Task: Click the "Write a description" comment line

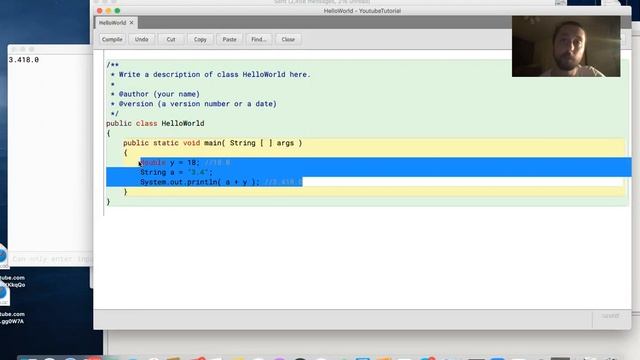Action: pos(211,75)
